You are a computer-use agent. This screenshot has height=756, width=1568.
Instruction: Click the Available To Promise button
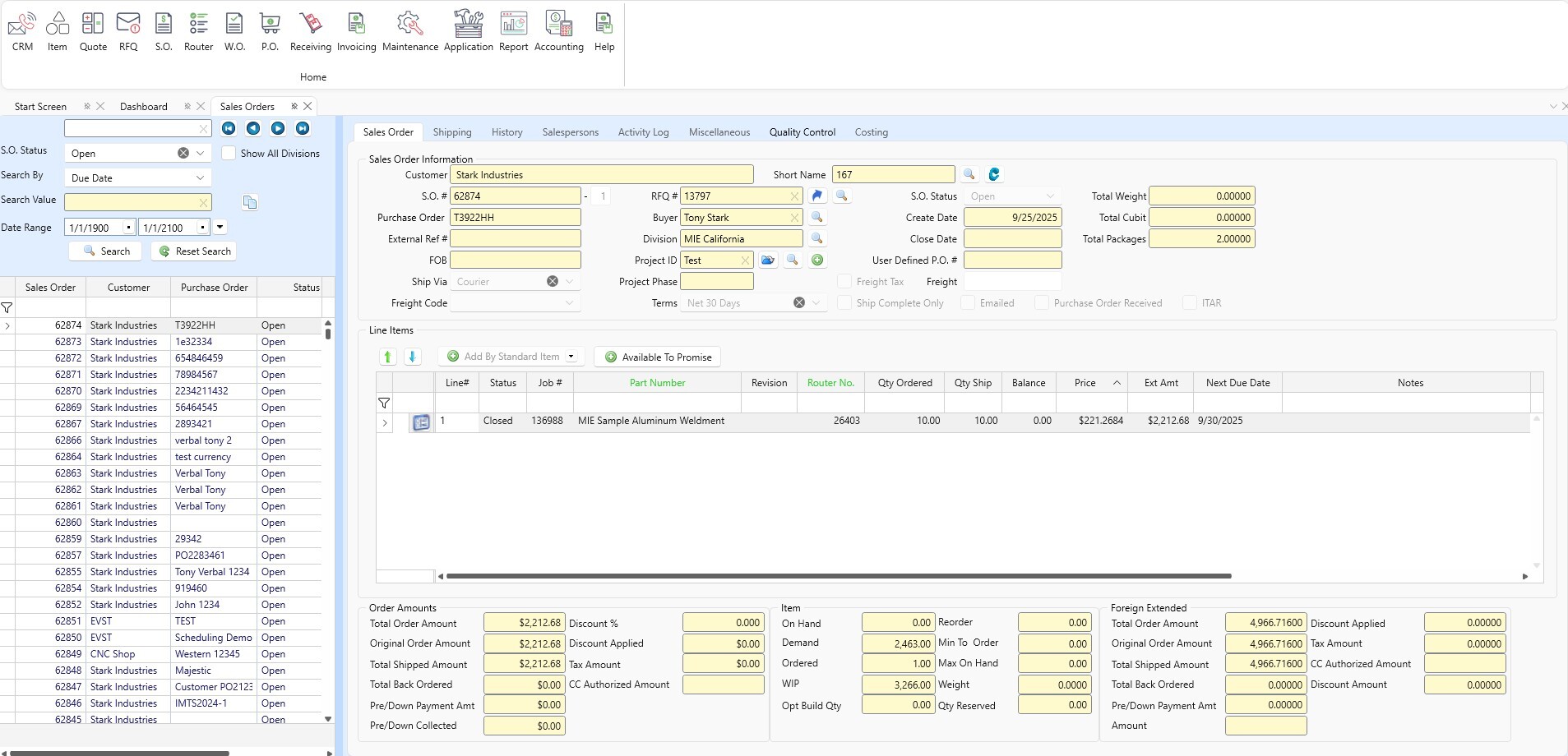point(657,357)
